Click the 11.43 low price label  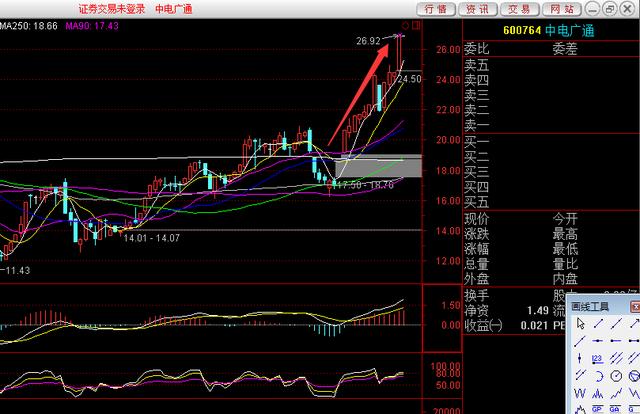(x=16, y=270)
